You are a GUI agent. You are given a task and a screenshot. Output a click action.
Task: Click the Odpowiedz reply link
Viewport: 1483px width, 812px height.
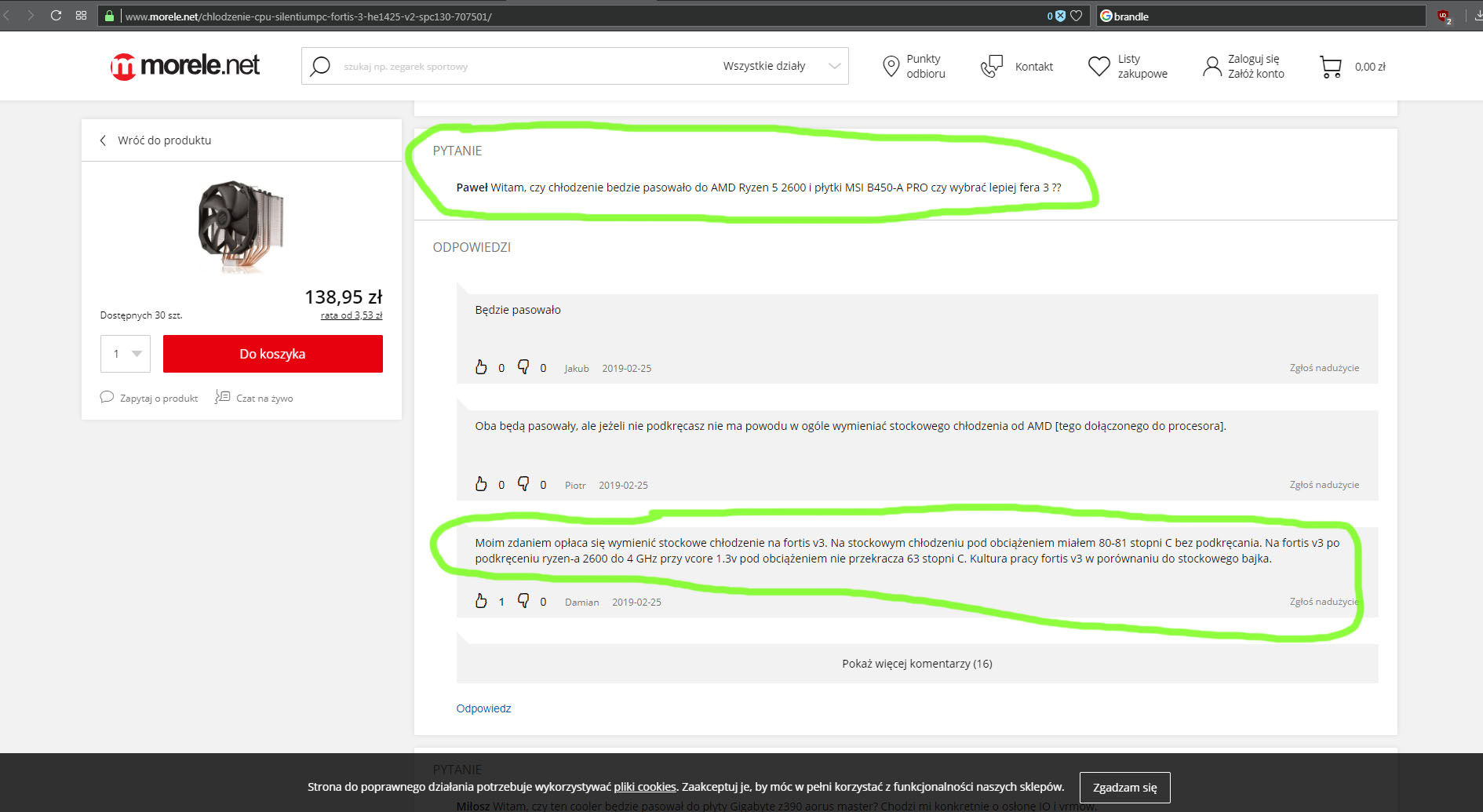point(483,708)
